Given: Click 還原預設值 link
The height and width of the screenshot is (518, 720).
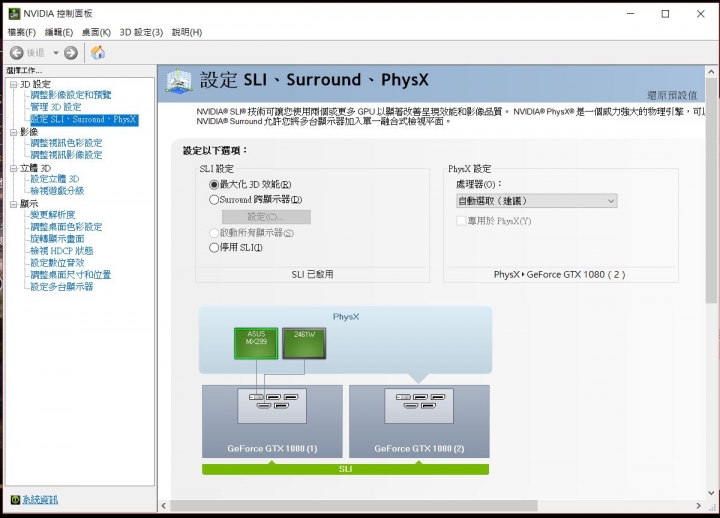Looking at the screenshot, I should tap(672, 95).
